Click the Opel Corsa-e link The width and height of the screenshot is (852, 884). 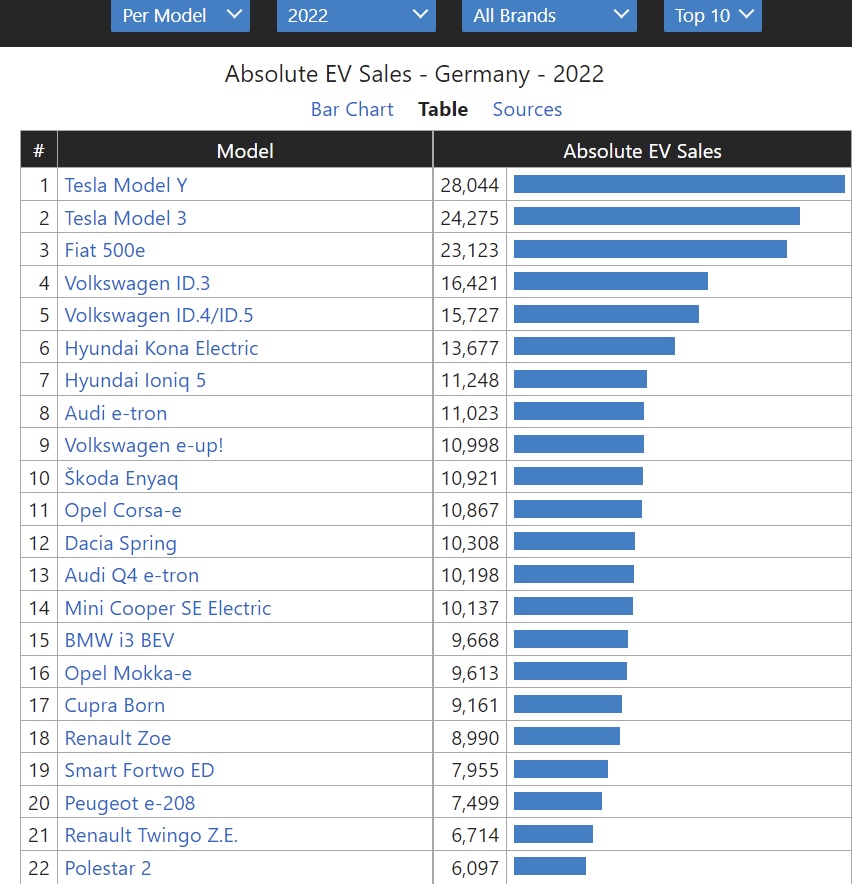(x=123, y=510)
